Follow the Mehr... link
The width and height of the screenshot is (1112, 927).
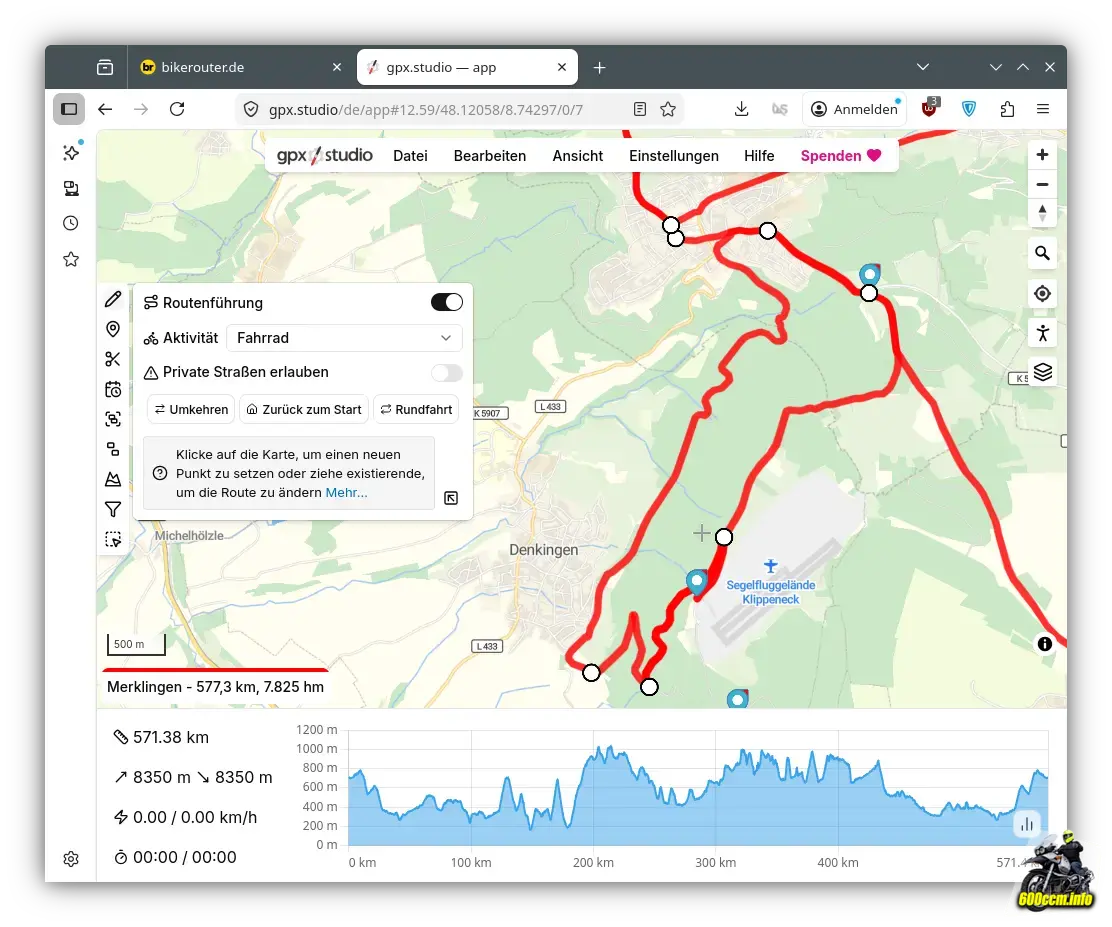(346, 492)
